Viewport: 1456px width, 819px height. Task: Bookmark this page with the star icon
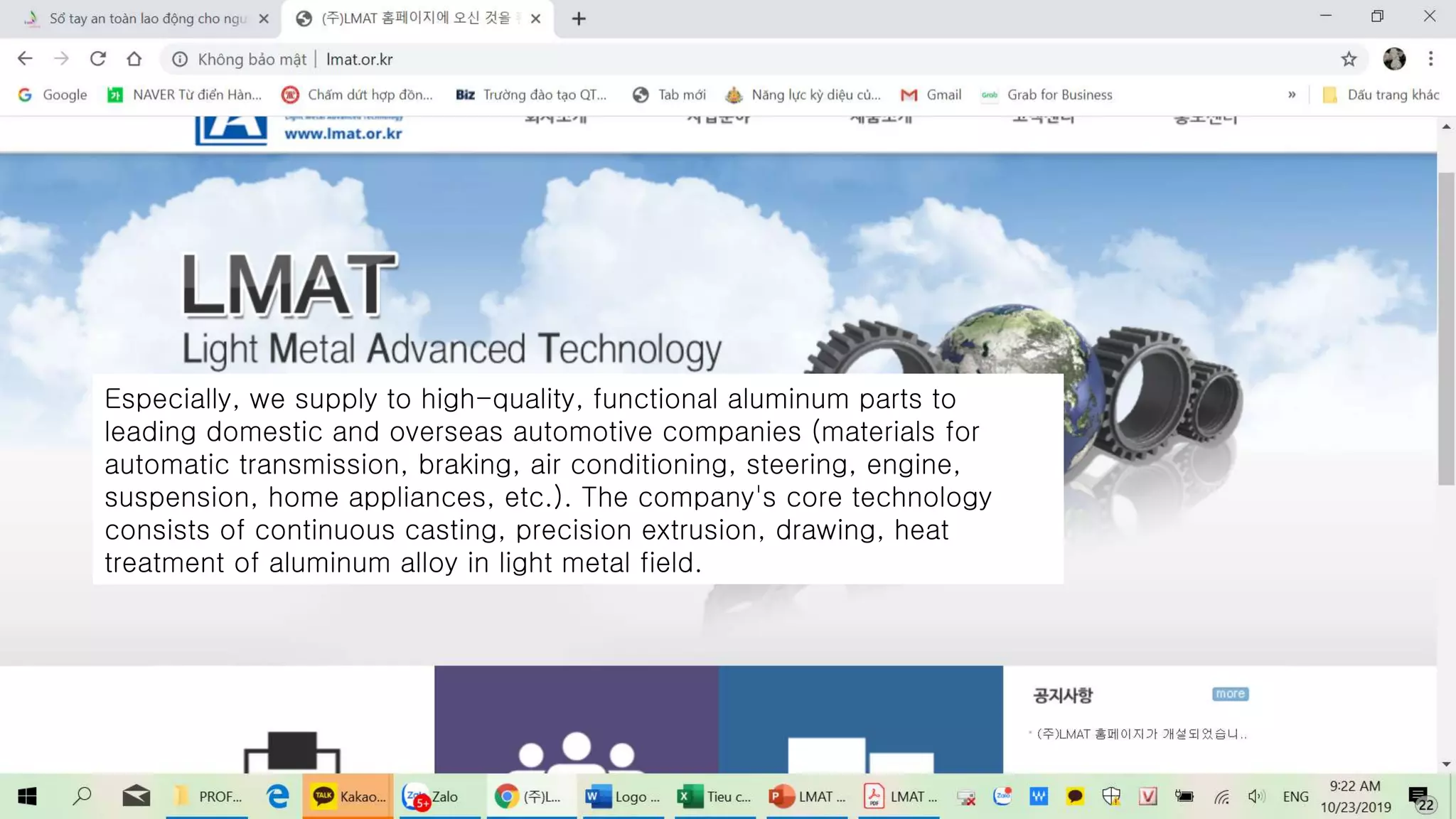pos(1349,59)
